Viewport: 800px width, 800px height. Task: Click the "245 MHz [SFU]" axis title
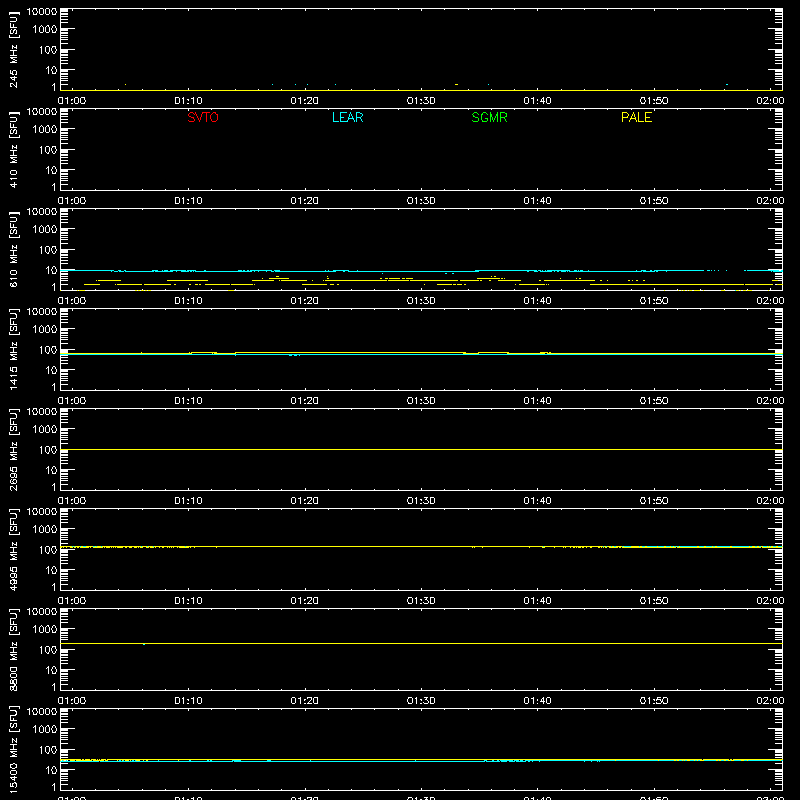click(x=13, y=49)
